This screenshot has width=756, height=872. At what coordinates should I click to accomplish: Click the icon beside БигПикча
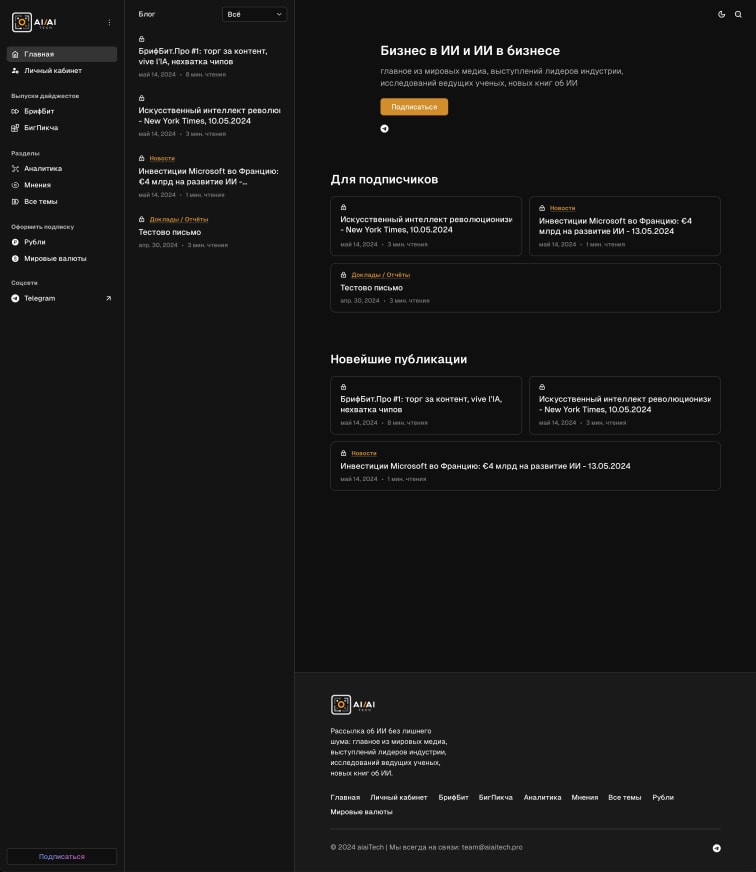[x=15, y=128]
